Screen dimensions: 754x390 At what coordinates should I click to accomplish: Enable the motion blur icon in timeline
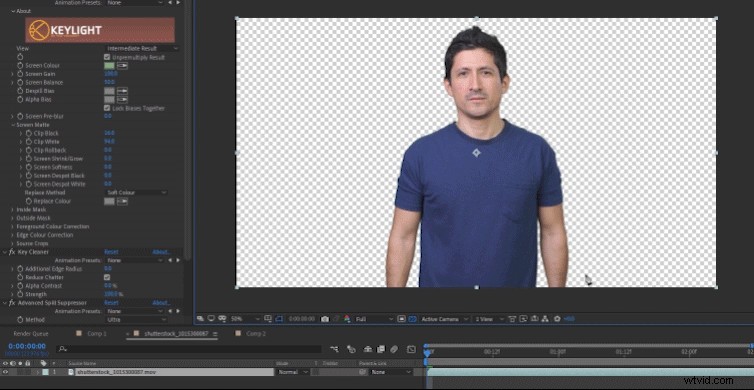pos(394,350)
